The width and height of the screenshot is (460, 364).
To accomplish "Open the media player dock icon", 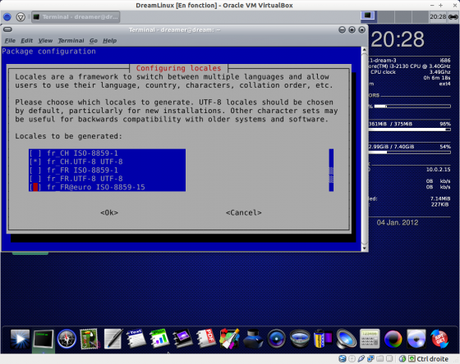I will pyautogui.click(x=20, y=339).
